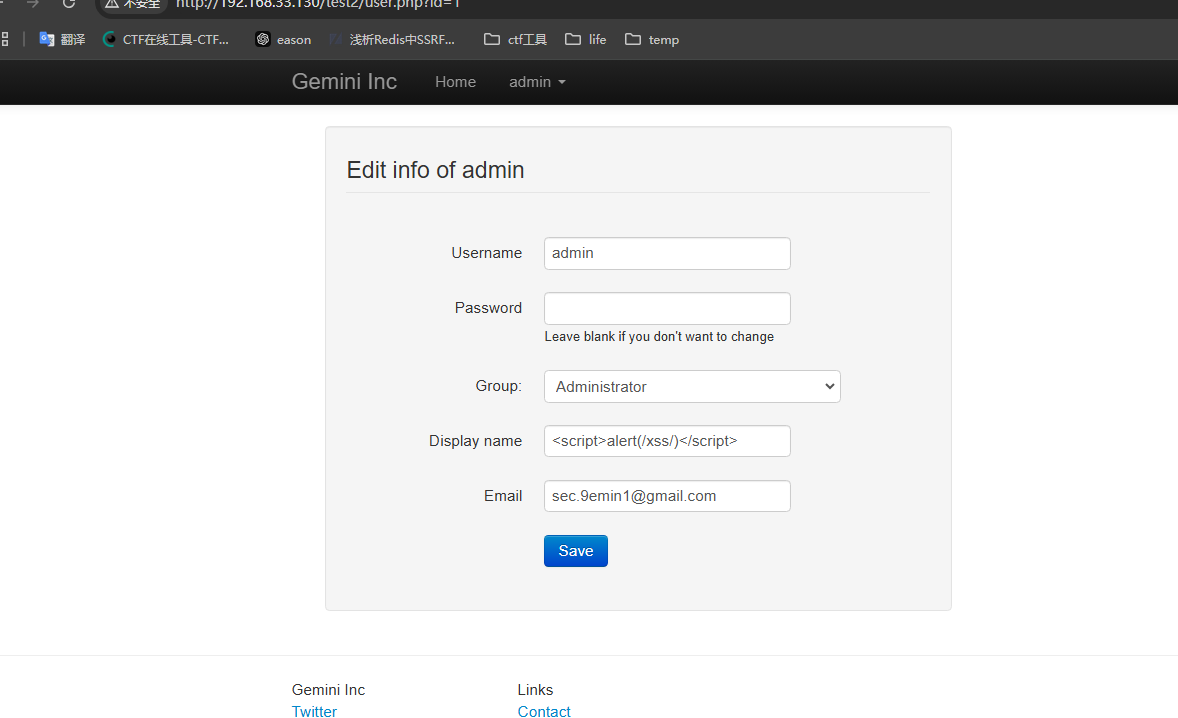
Task: Open the Contact footer link
Action: [544, 711]
